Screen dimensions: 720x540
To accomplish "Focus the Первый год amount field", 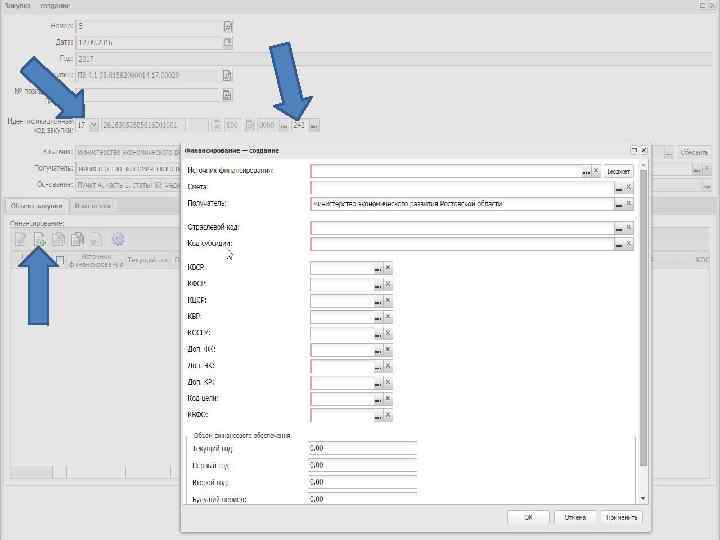I will click(x=362, y=465).
